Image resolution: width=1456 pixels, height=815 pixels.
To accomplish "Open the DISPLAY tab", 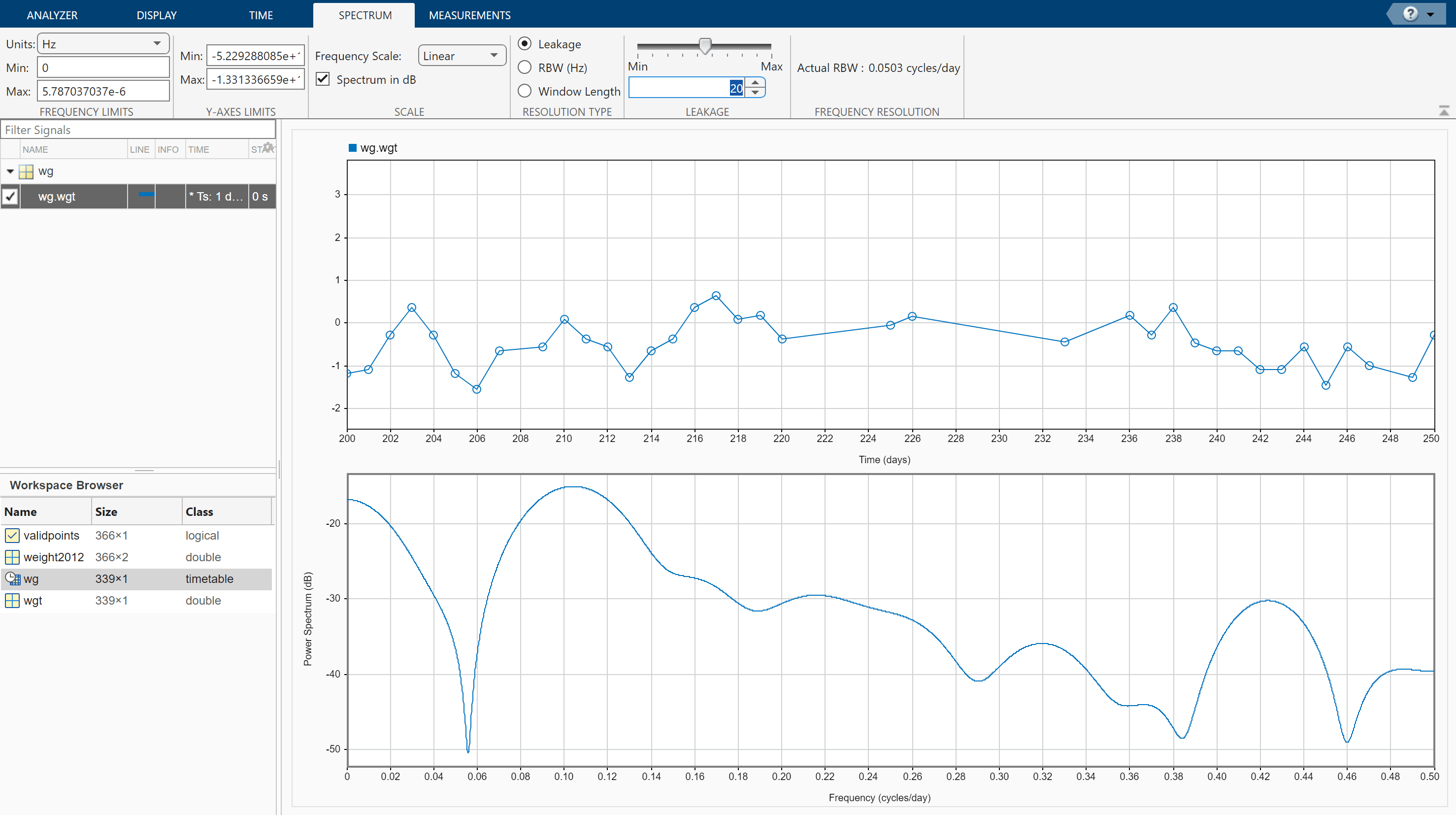I will 157,15.
